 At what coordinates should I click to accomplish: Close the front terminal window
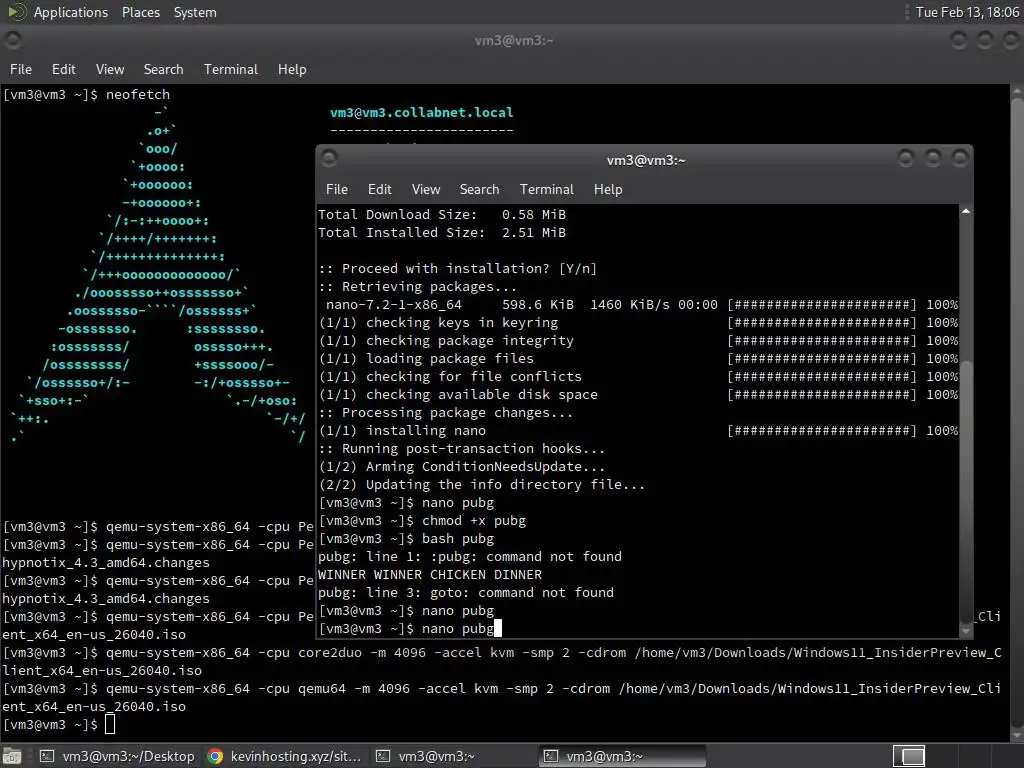pyautogui.click(x=960, y=158)
